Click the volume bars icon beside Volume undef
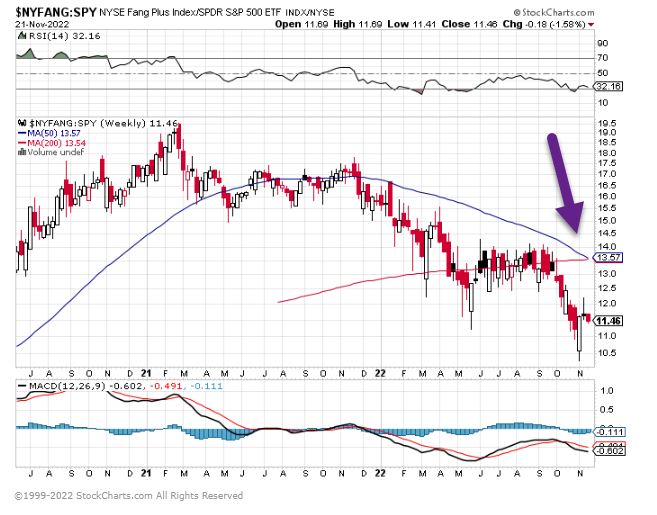Viewport: 657px width, 515px height. click(22, 152)
